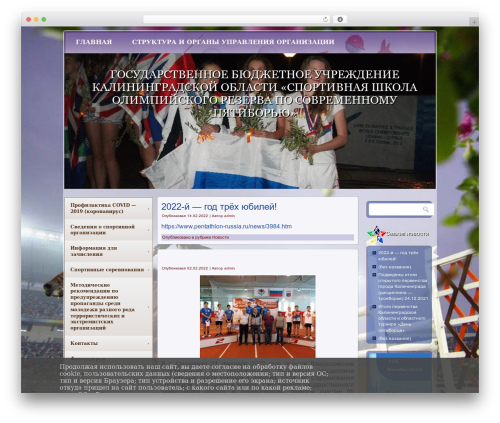
Task: Click bullet icon before Итоги первенства news item
Action: pos(374,306)
